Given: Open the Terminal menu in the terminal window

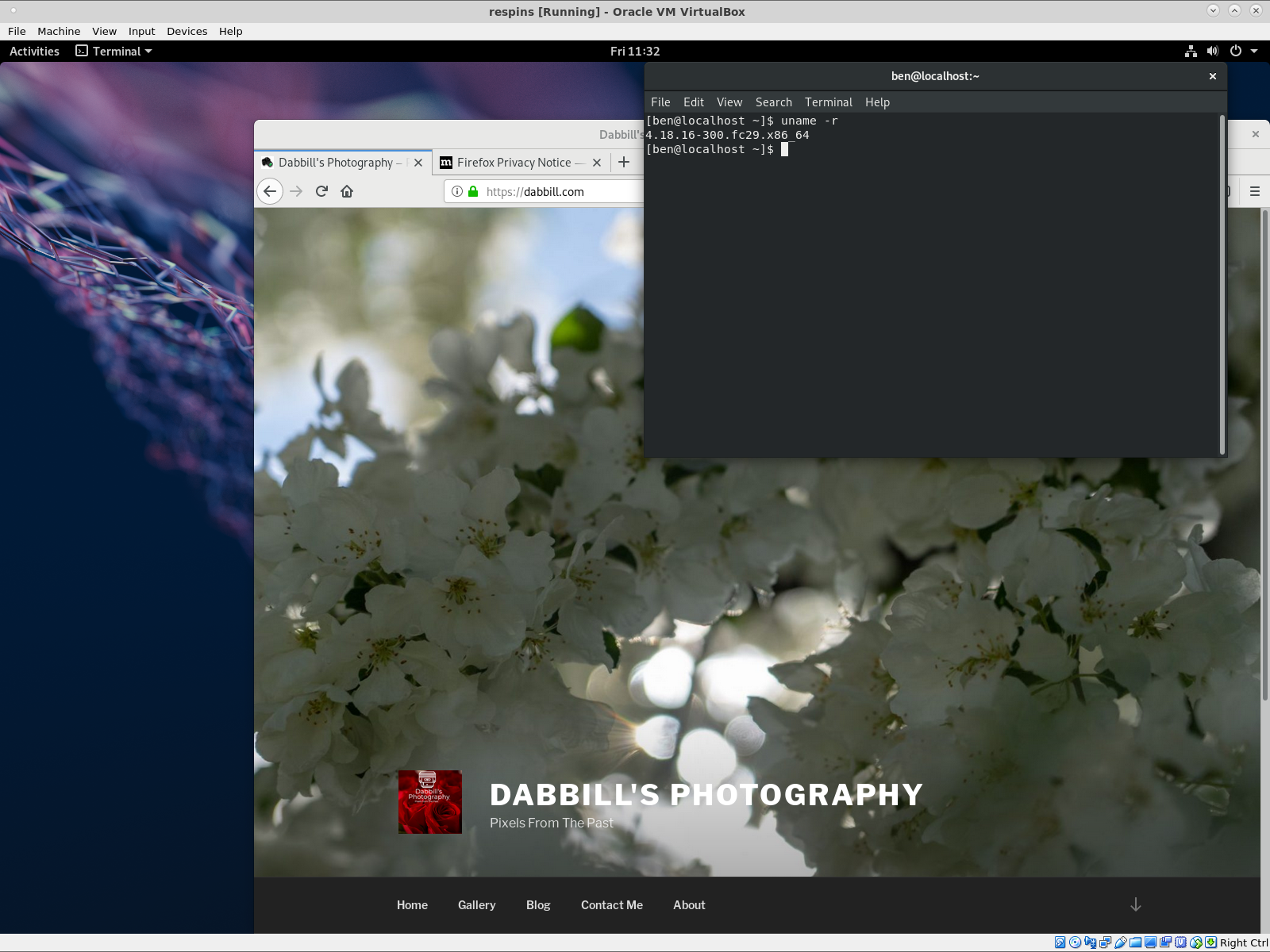Looking at the screenshot, I should [x=829, y=102].
